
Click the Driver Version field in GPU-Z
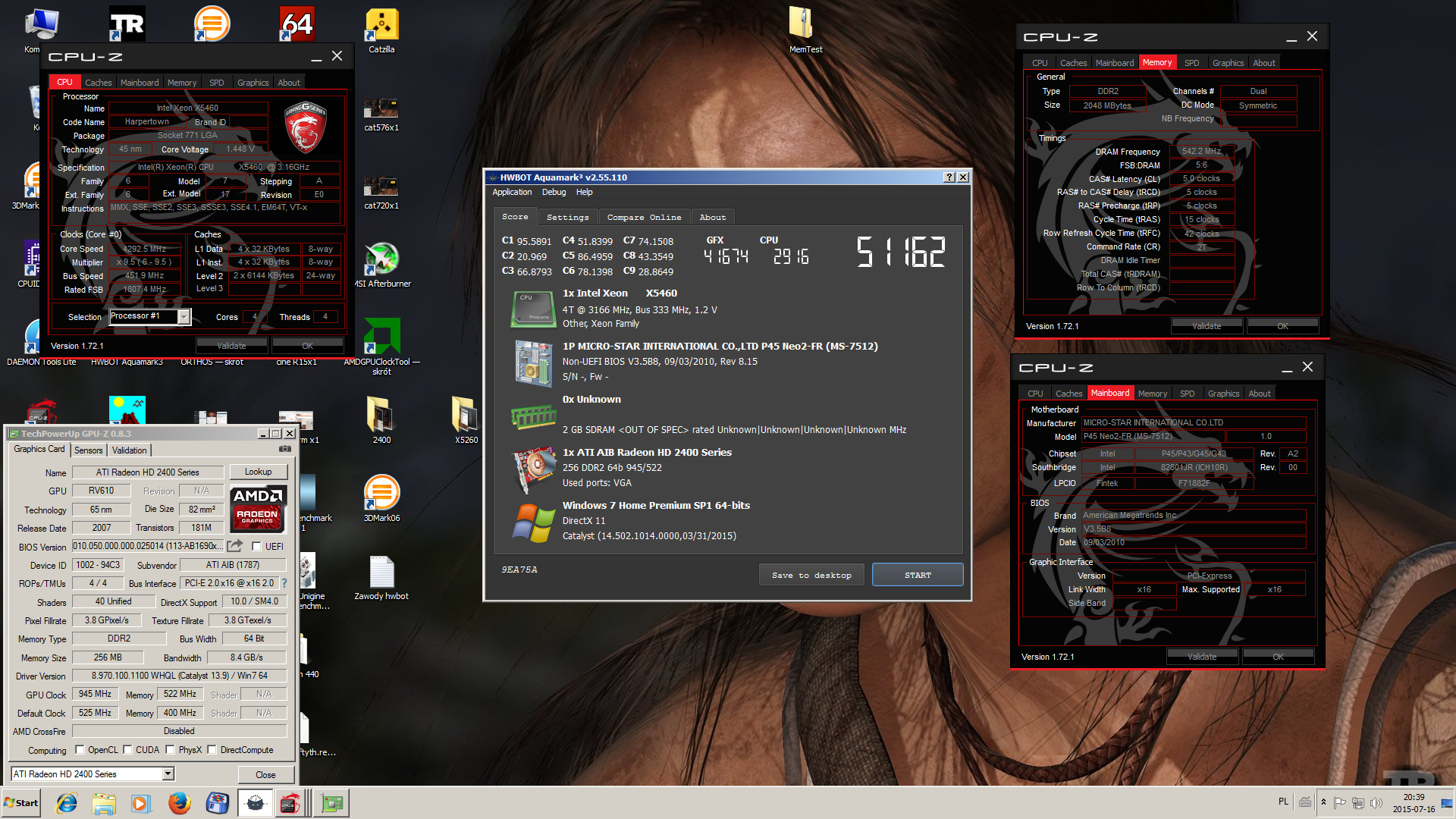[180, 676]
